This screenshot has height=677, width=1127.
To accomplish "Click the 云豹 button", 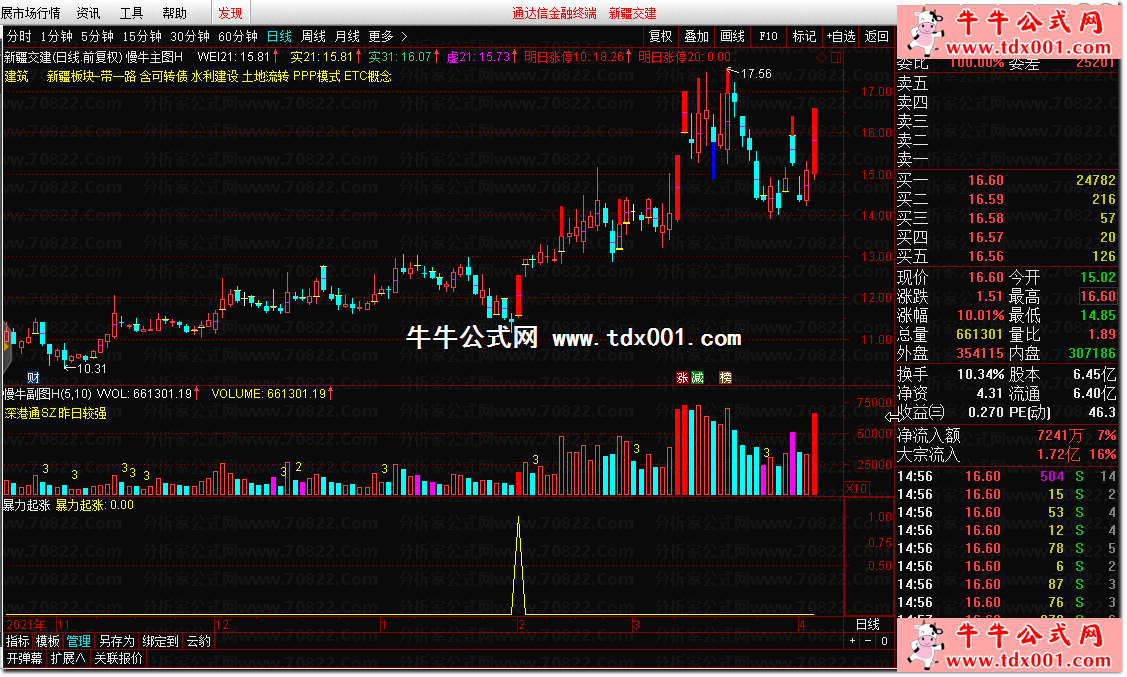I will pos(198,641).
